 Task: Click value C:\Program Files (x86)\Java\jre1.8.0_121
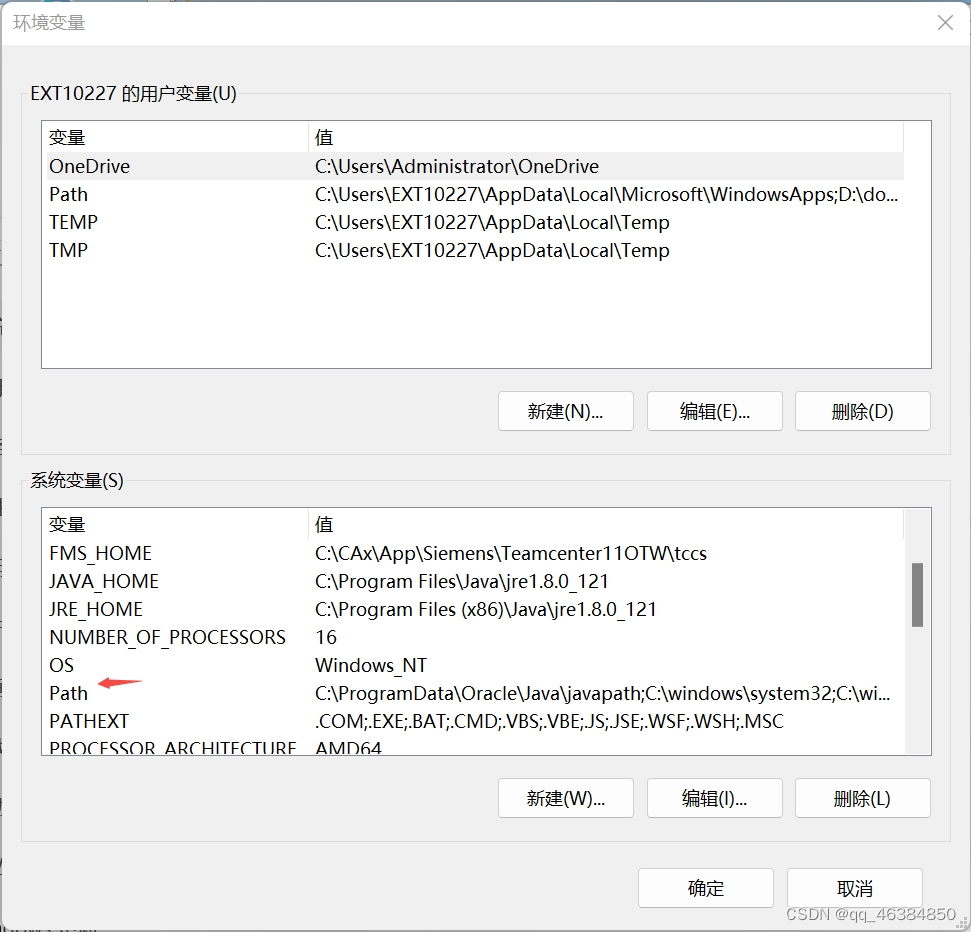coord(486,609)
